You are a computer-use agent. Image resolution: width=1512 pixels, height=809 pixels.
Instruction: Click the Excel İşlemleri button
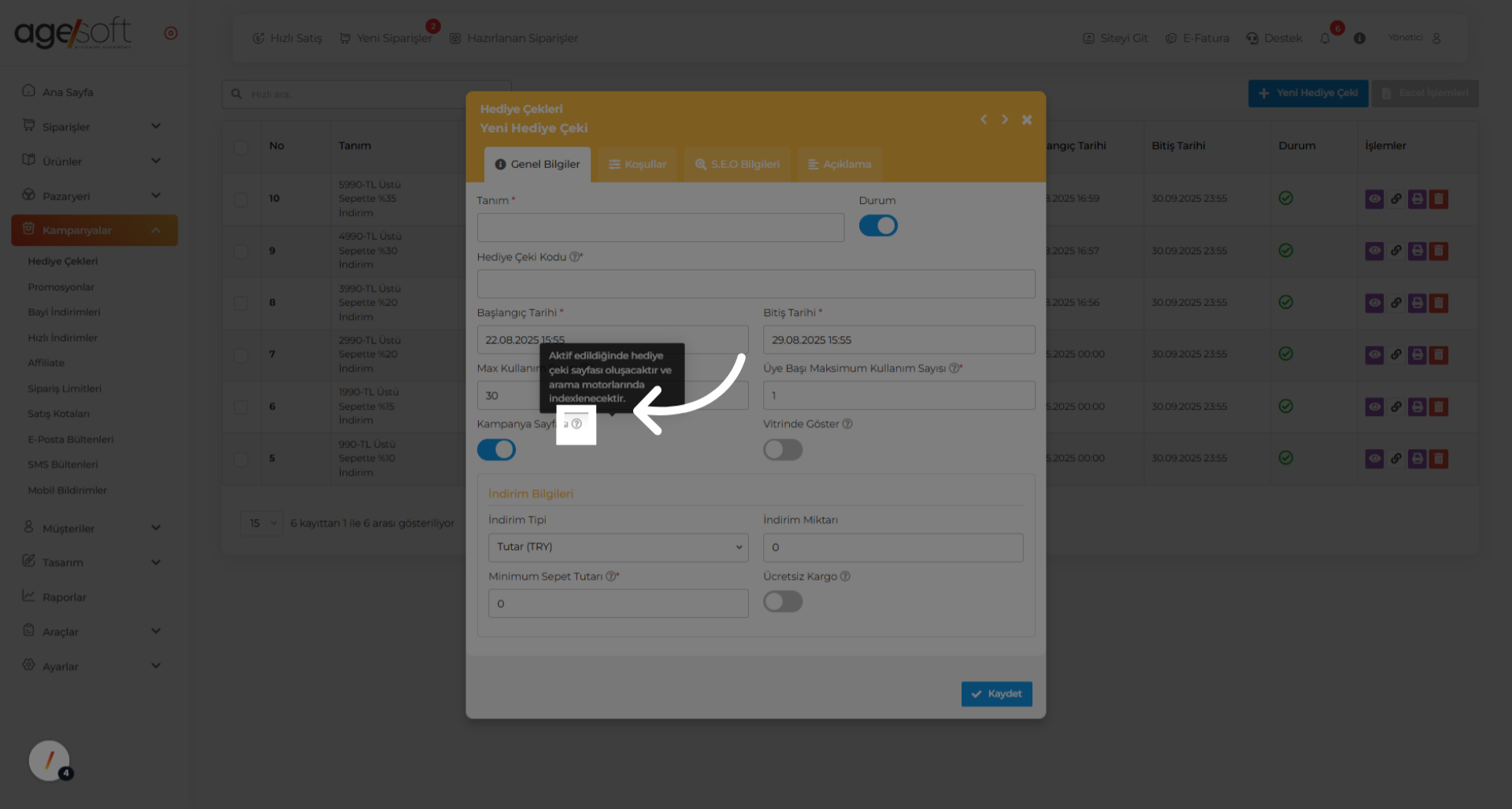[1425, 93]
